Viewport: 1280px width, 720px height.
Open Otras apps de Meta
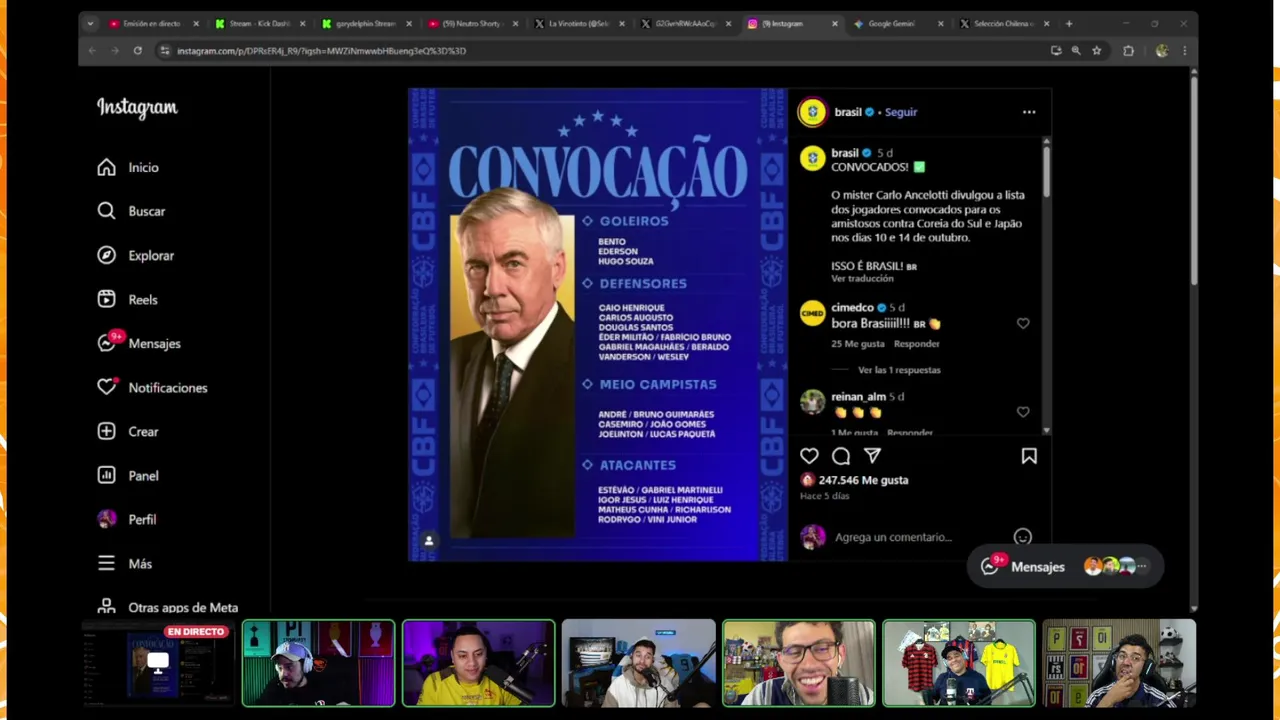[x=168, y=606]
